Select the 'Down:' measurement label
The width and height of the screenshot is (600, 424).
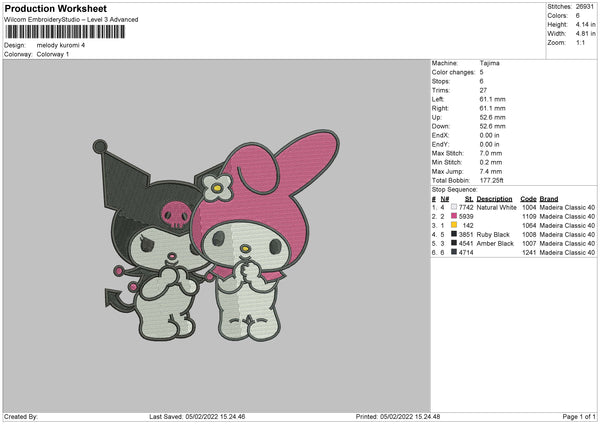click(440, 126)
